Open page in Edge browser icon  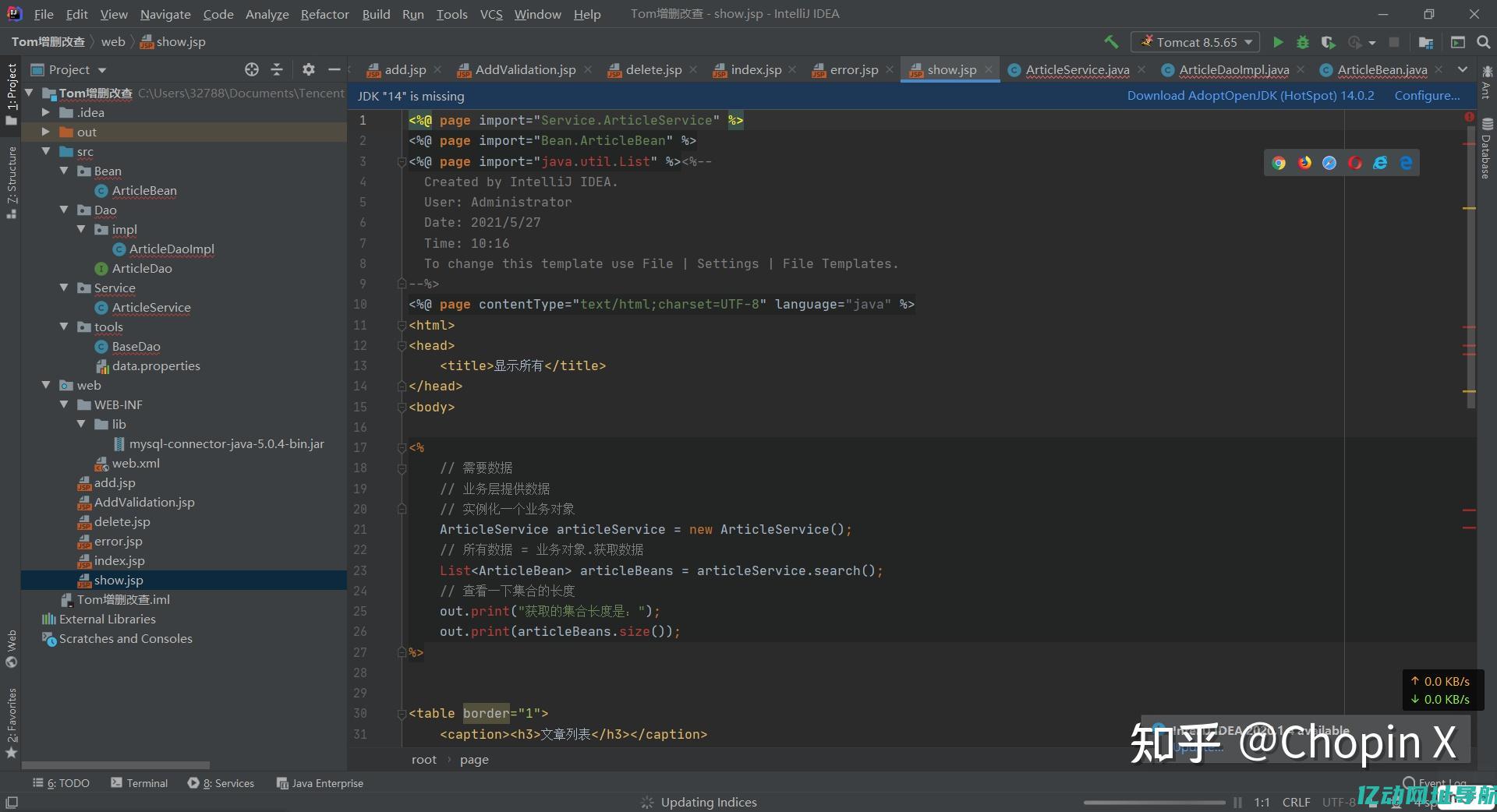pyautogui.click(x=1406, y=163)
